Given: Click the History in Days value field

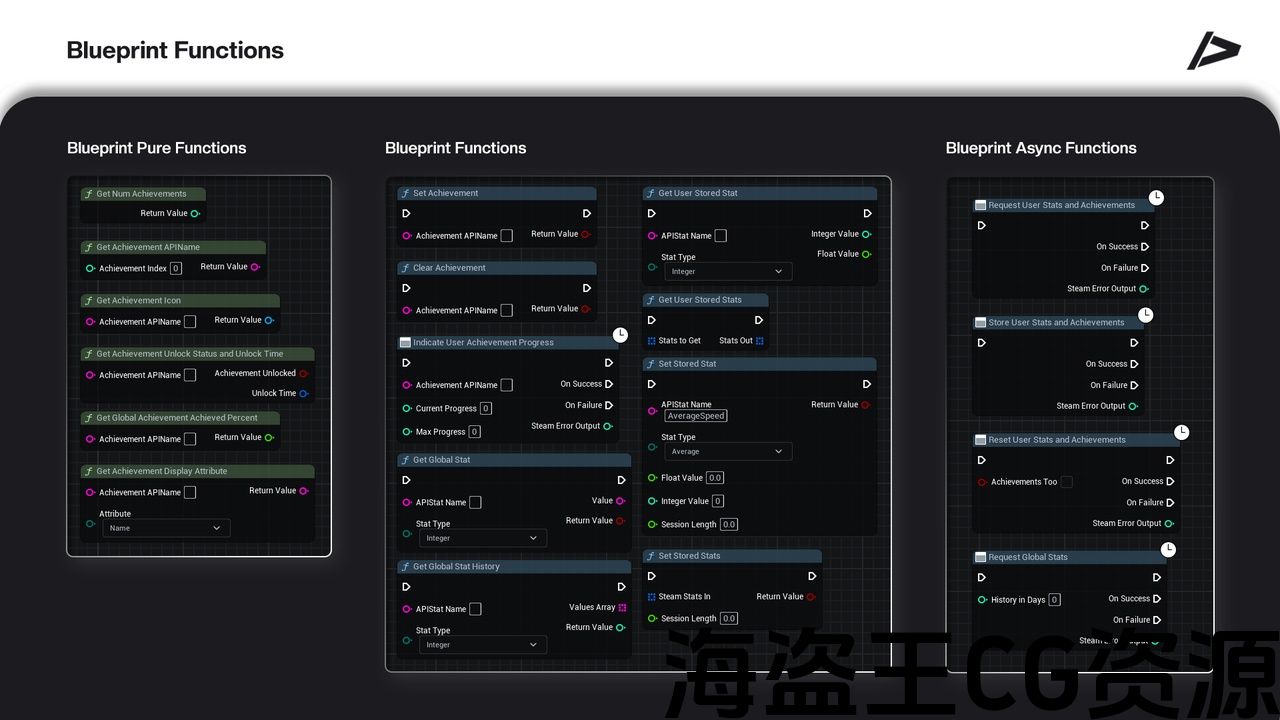Looking at the screenshot, I should (1054, 600).
